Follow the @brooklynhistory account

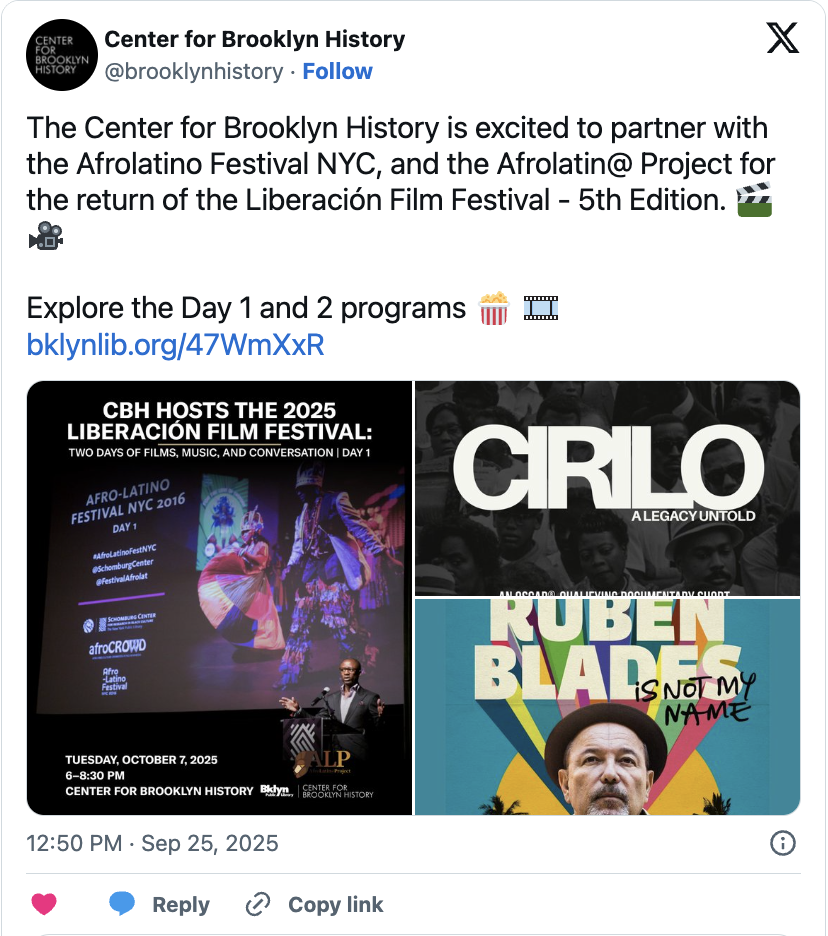337,72
